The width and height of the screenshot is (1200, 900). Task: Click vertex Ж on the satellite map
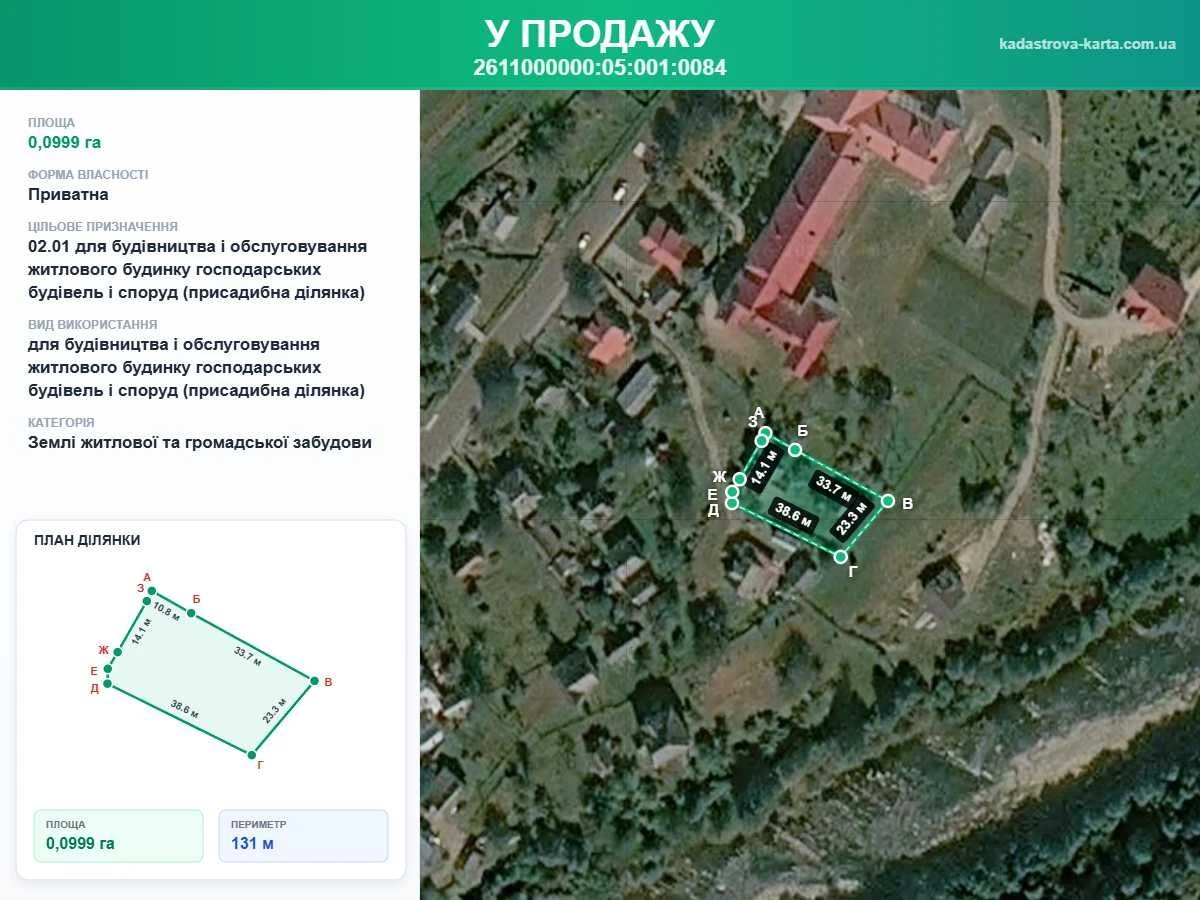pyautogui.click(x=740, y=479)
